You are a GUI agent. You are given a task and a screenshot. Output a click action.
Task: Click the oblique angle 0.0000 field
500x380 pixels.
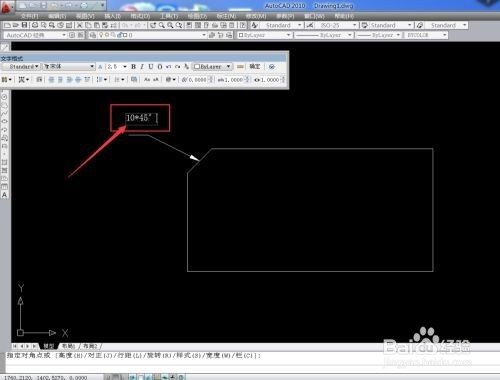click(197, 80)
